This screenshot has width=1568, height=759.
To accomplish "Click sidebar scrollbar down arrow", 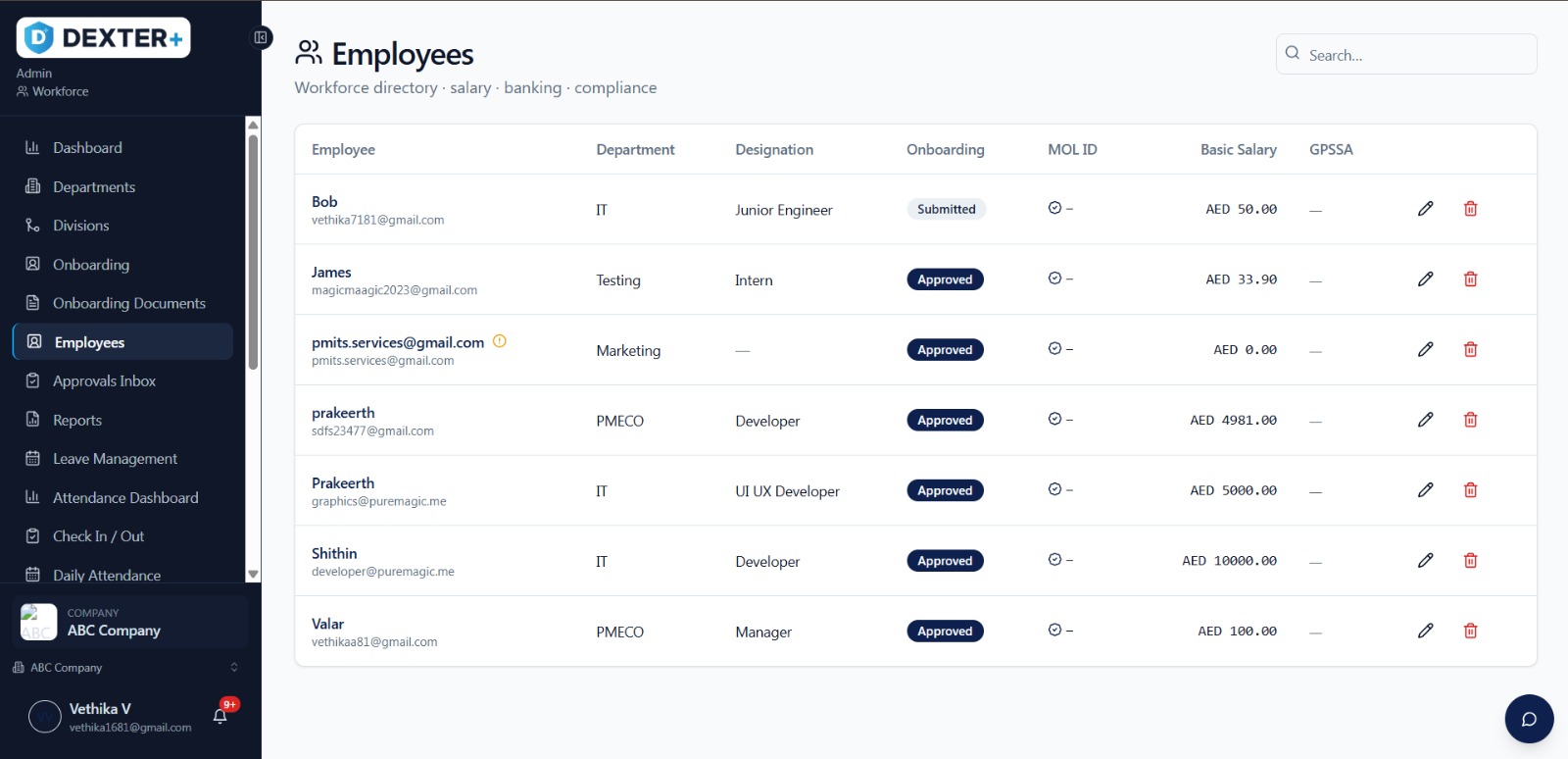I will (x=253, y=575).
